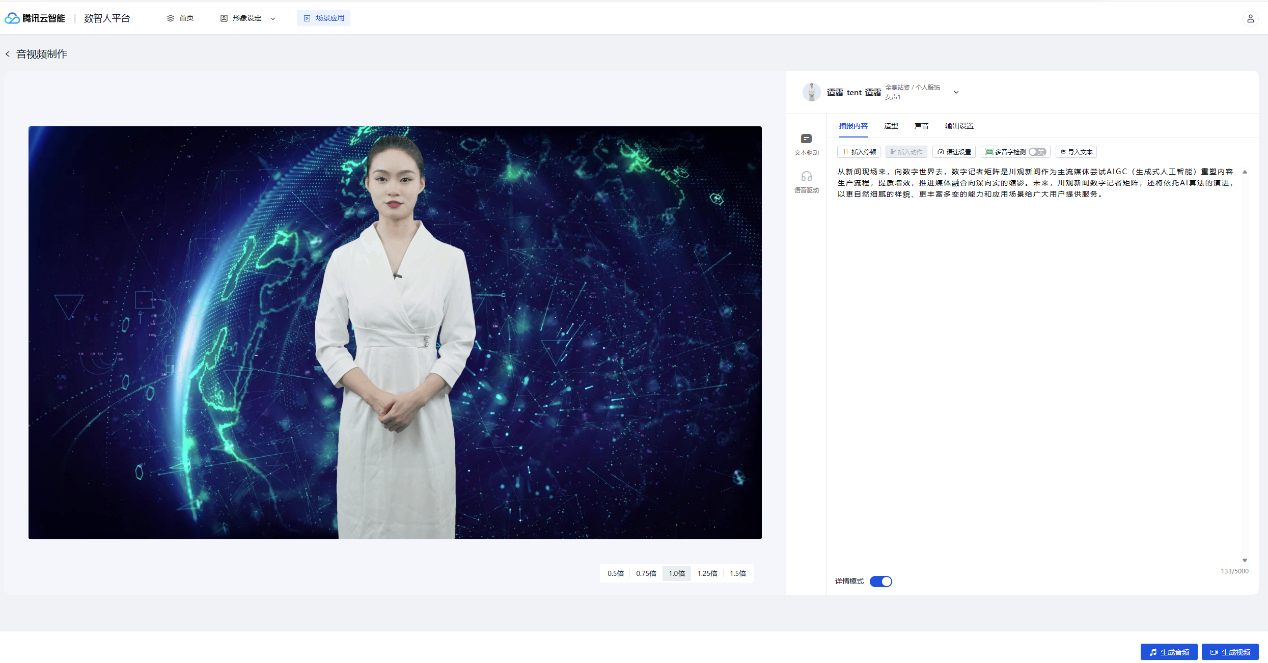The image size is (1268, 663).
Task: Select the 场景应用 navigation tab
Action: pyautogui.click(x=324, y=18)
